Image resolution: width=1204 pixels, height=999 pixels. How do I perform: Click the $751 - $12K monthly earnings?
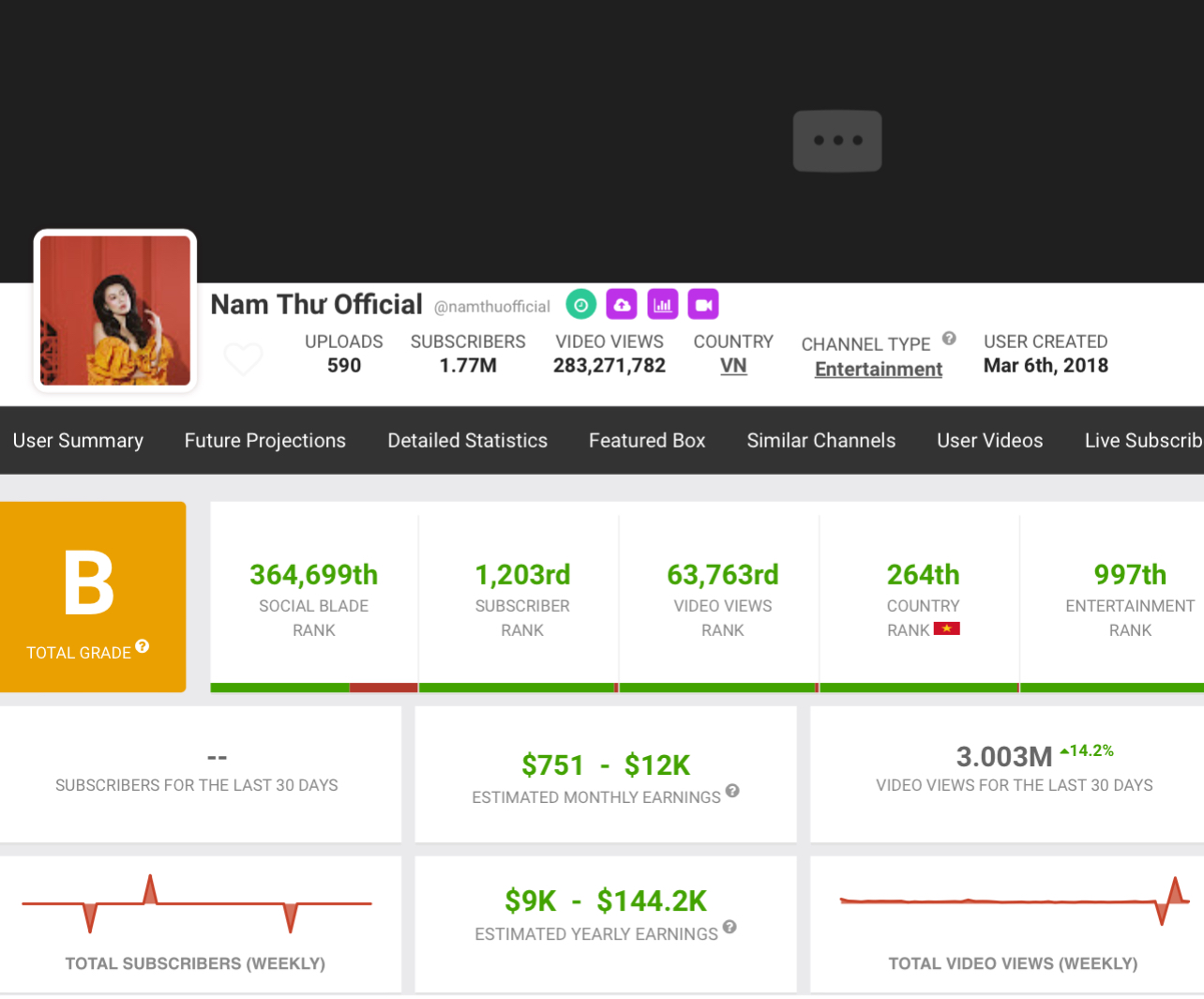tap(606, 765)
